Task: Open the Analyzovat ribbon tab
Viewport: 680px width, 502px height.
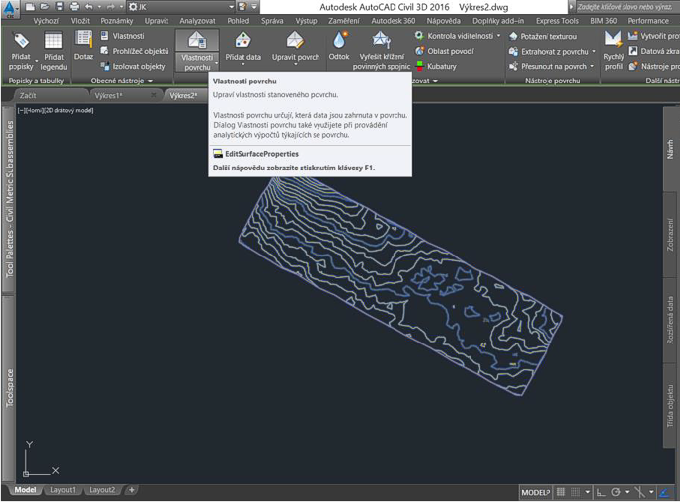Action: pyautogui.click(x=197, y=20)
